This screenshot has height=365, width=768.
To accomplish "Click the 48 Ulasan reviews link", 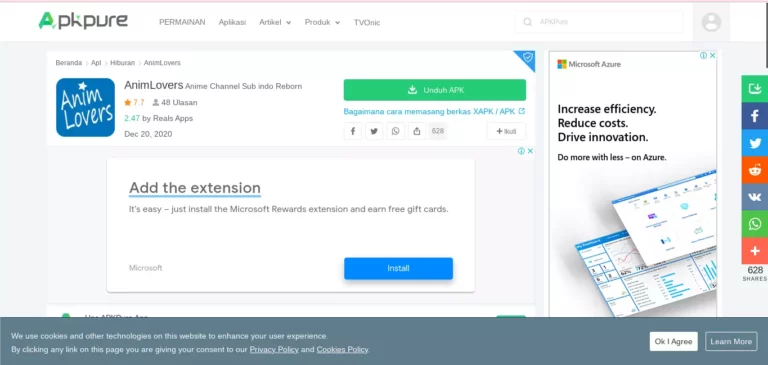I will click(x=175, y=102).
